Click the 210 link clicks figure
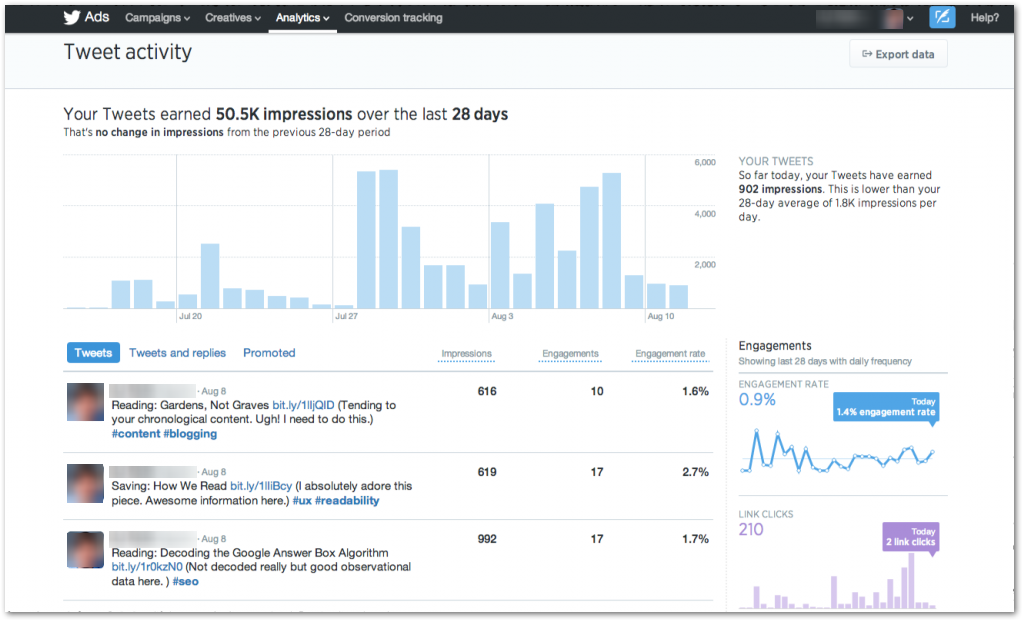 click(x=751, y=530)
